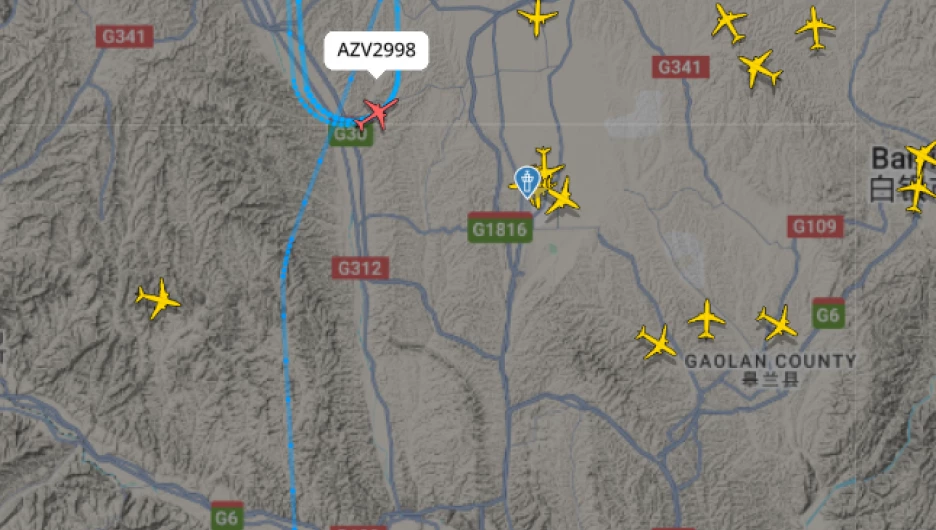Select the yellow plane in the top-right corner

coord(815,27)
